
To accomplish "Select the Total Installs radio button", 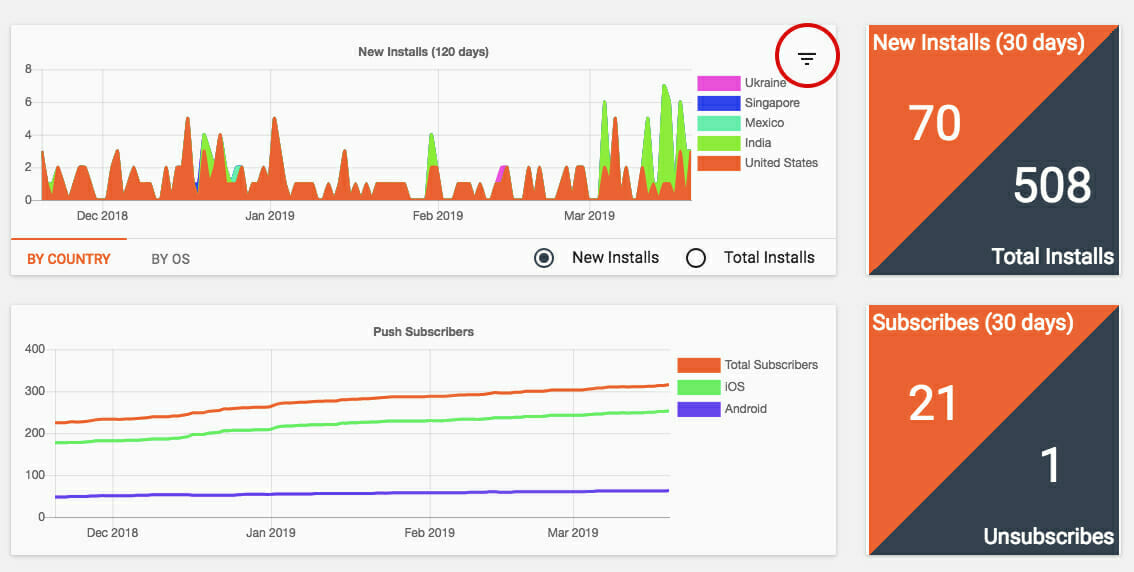I will click(x=696, y=258).
